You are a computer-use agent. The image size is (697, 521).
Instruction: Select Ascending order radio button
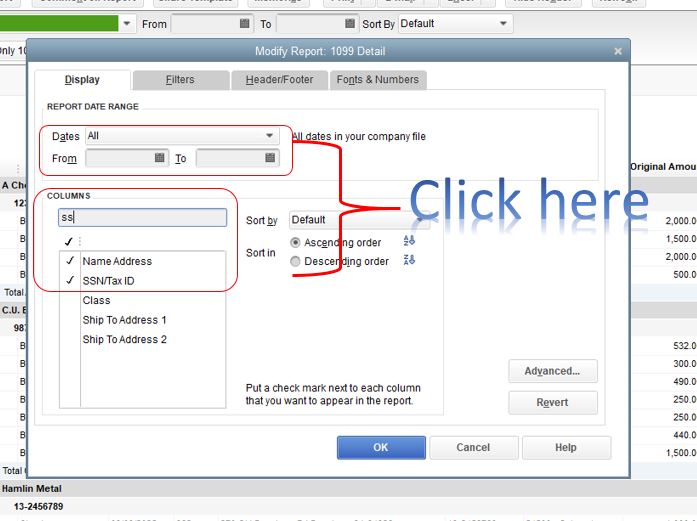click(295, 242)
